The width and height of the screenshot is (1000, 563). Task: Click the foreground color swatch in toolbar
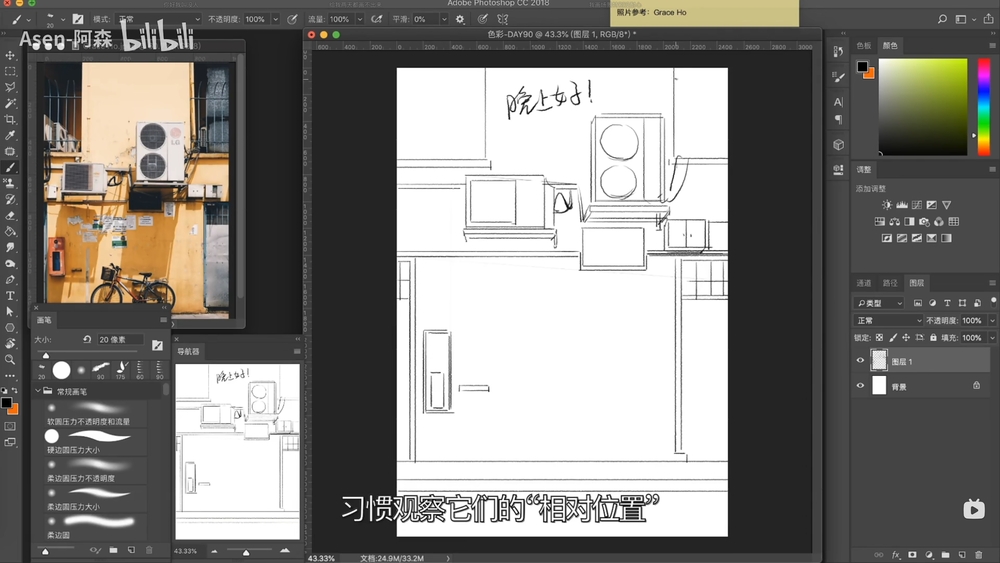tap(7, 402)
